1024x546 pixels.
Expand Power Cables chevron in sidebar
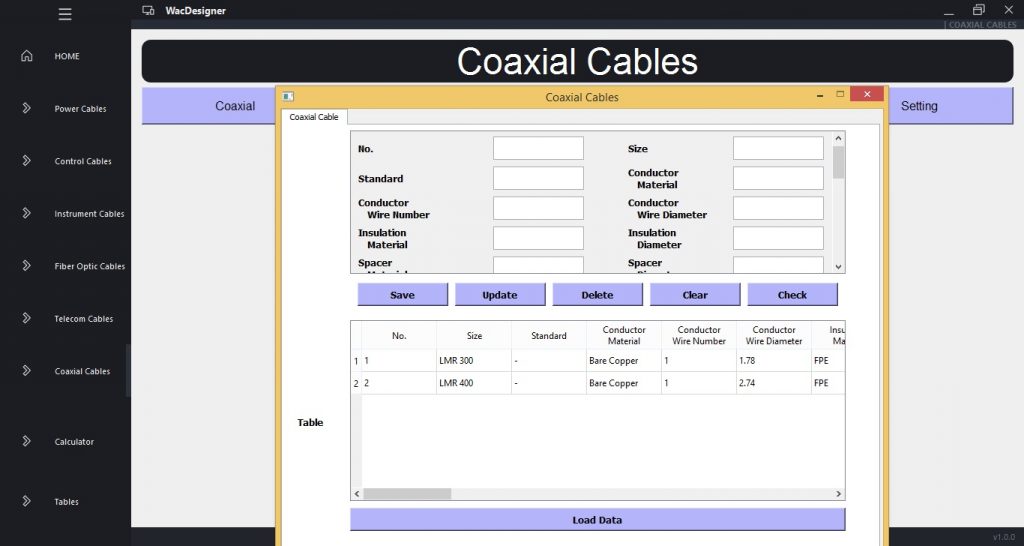click(27, 108)
